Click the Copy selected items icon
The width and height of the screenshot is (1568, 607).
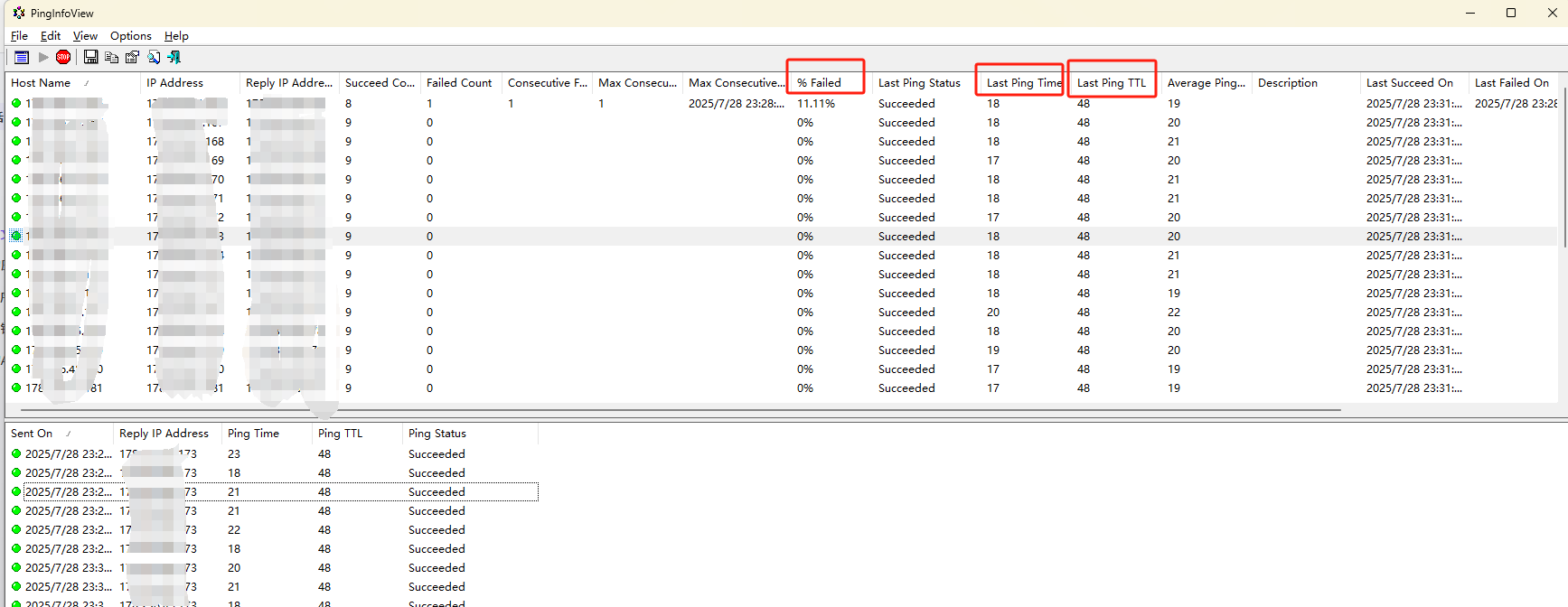pyautogui.click(x=111, y=58)
